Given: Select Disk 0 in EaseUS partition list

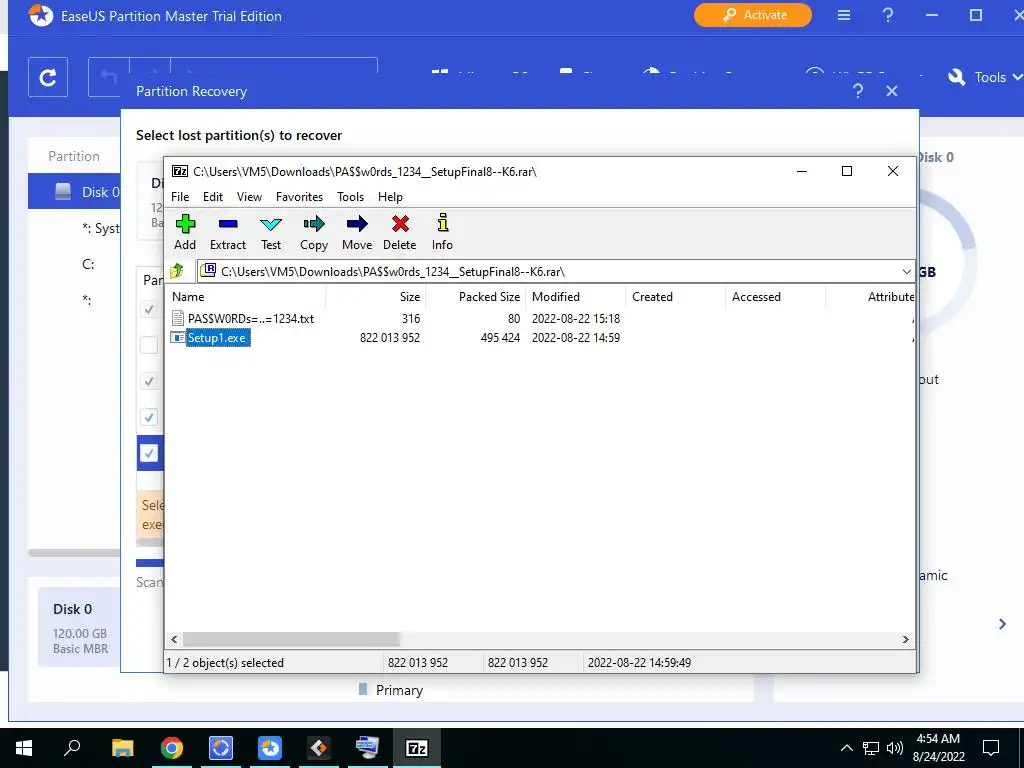Looking at the screenshot, I should tap(74, 191).
